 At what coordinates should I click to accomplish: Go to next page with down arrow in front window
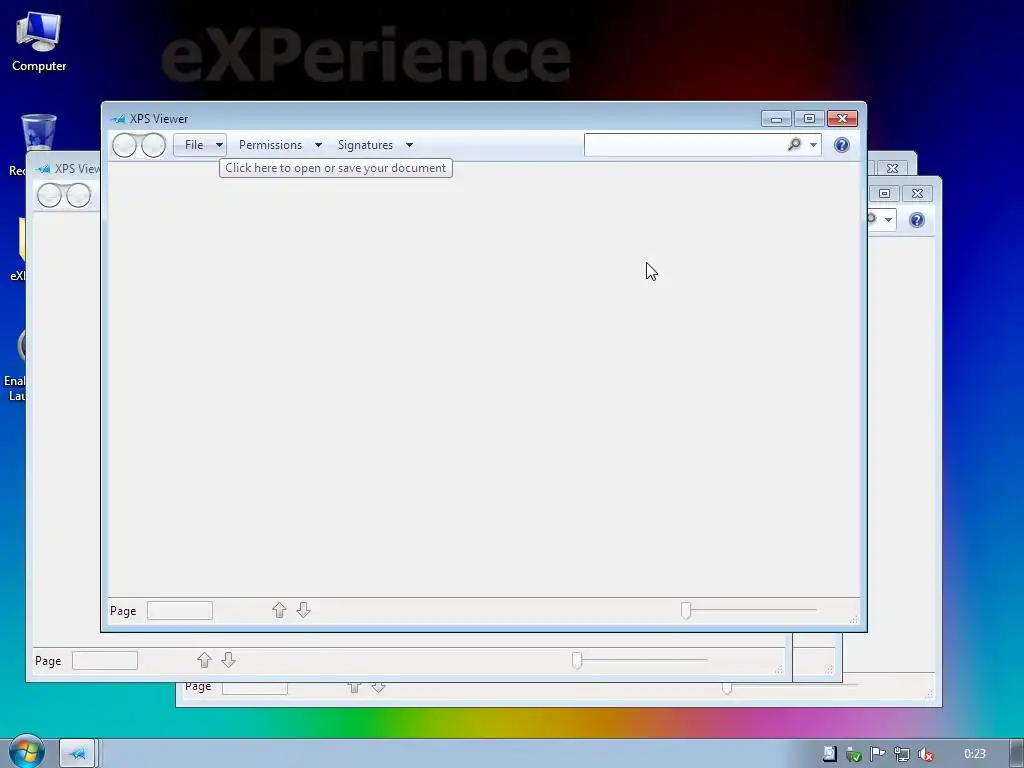(303, 610)
